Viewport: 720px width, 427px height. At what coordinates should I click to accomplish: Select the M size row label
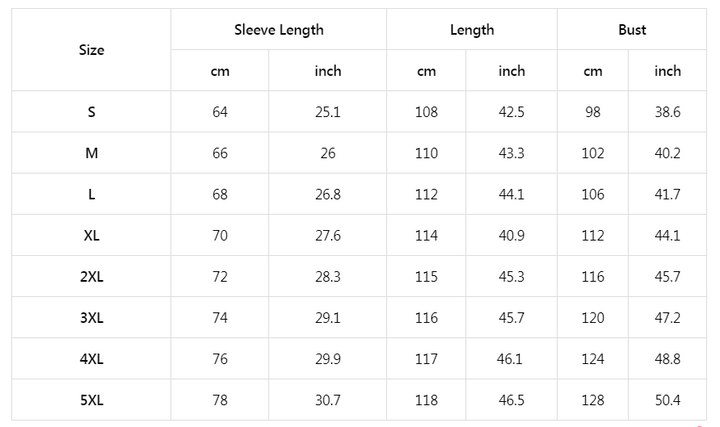[x=91, y=153]
